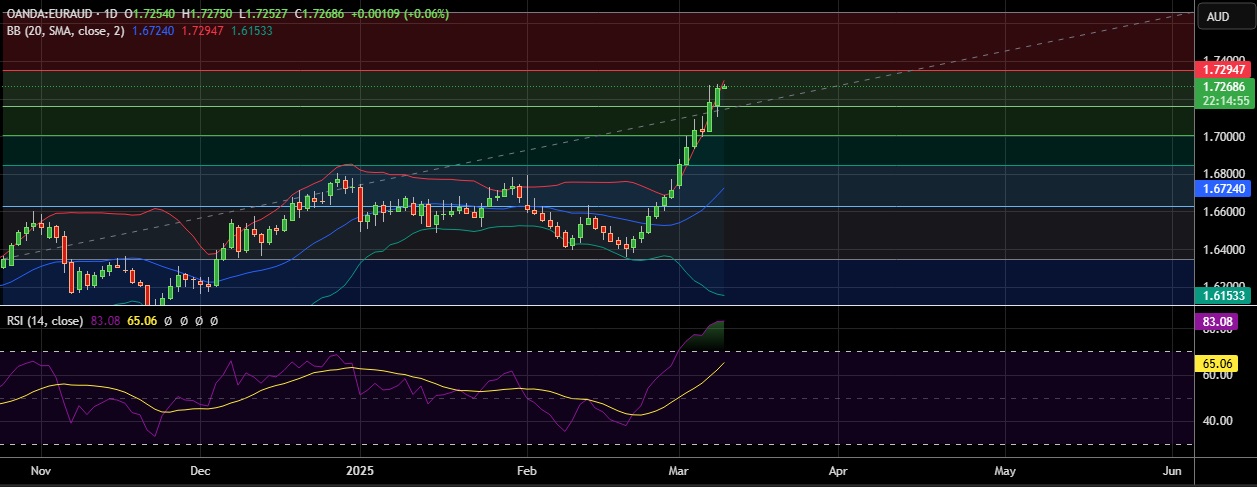Click the Mar label on time axis
The height and width of the screenshot is (487, 1257).
point(680,469)
